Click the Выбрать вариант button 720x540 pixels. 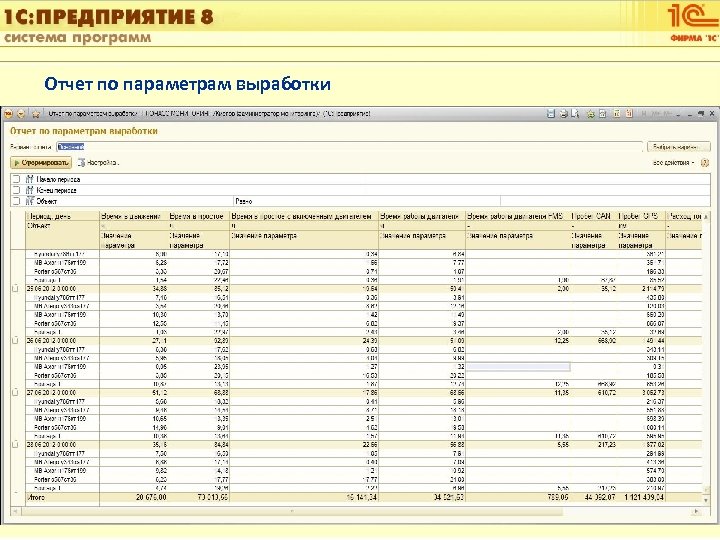(679, 147)
